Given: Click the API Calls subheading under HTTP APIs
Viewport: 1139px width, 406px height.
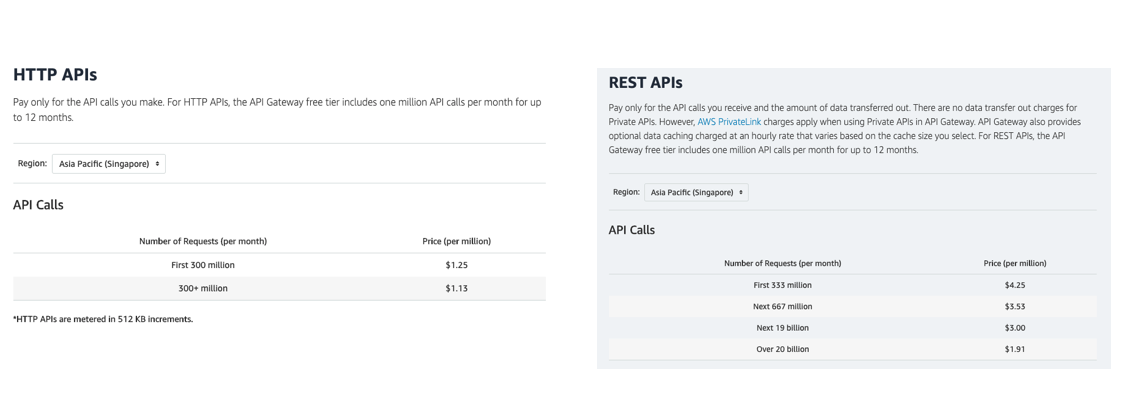Looking at the screenshot, I should coord(38,205).
